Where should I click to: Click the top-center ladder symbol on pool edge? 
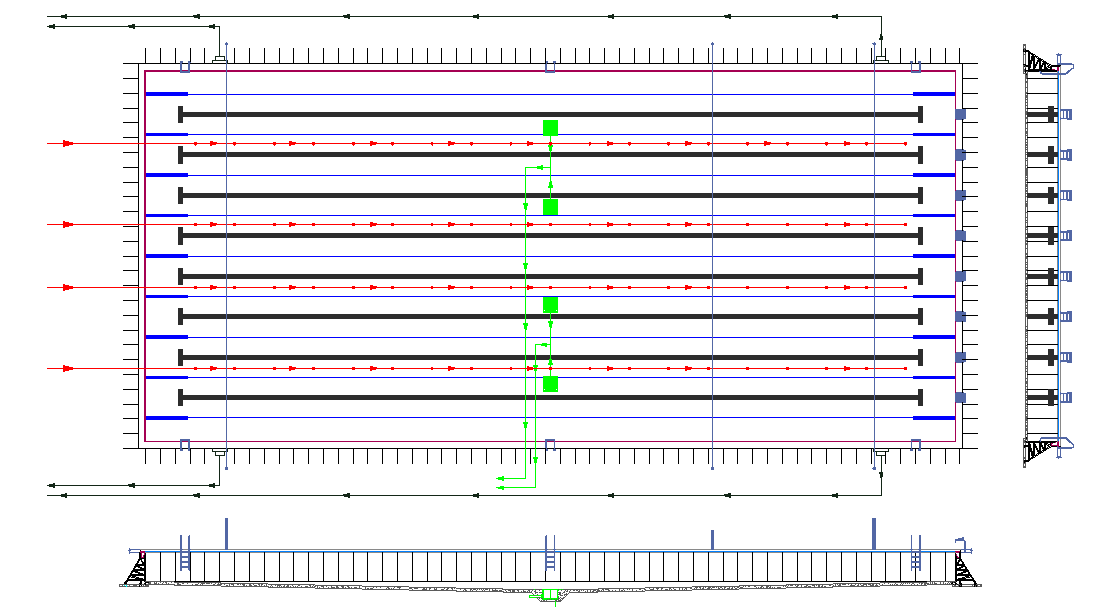(550, 67)
